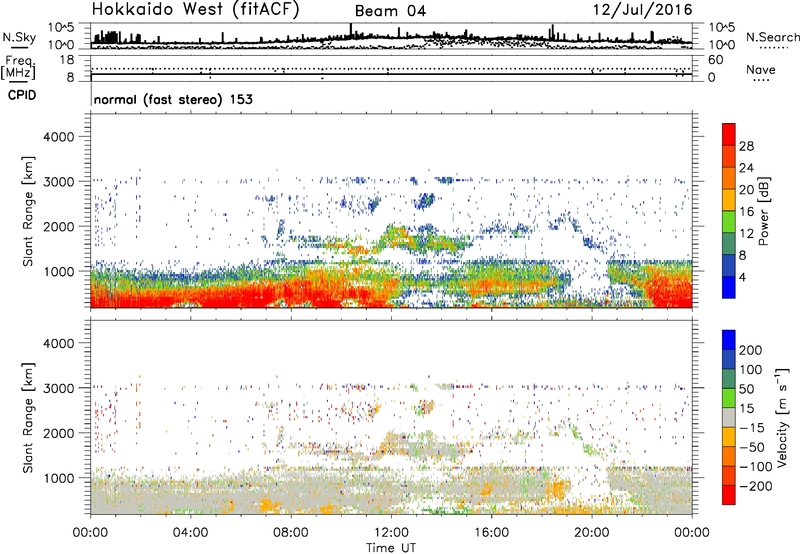Pick grey velocity segment between -15 and 15

coord(729,417)
